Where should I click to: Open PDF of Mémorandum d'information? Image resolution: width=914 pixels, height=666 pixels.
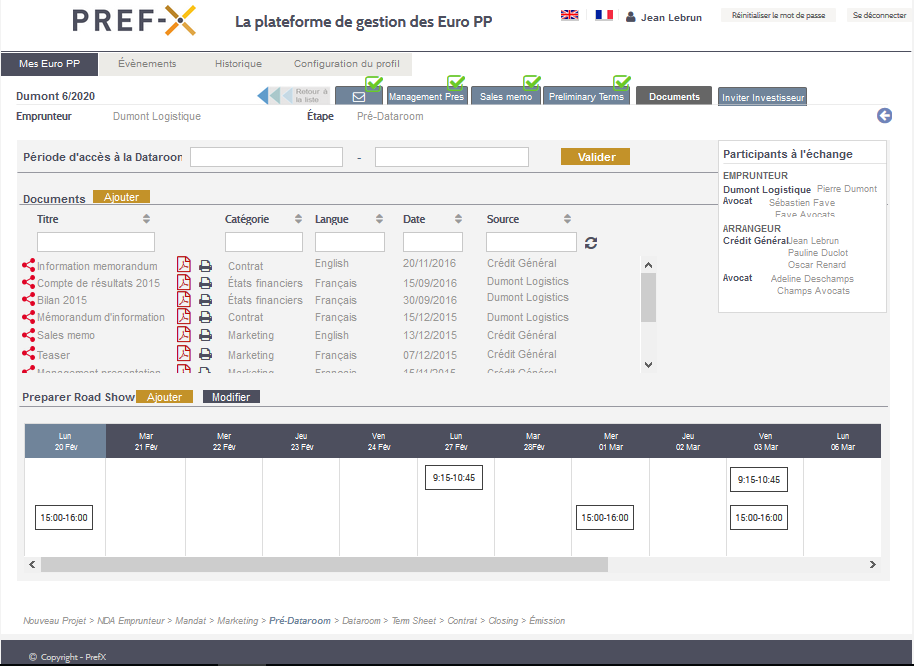[184, 316]
